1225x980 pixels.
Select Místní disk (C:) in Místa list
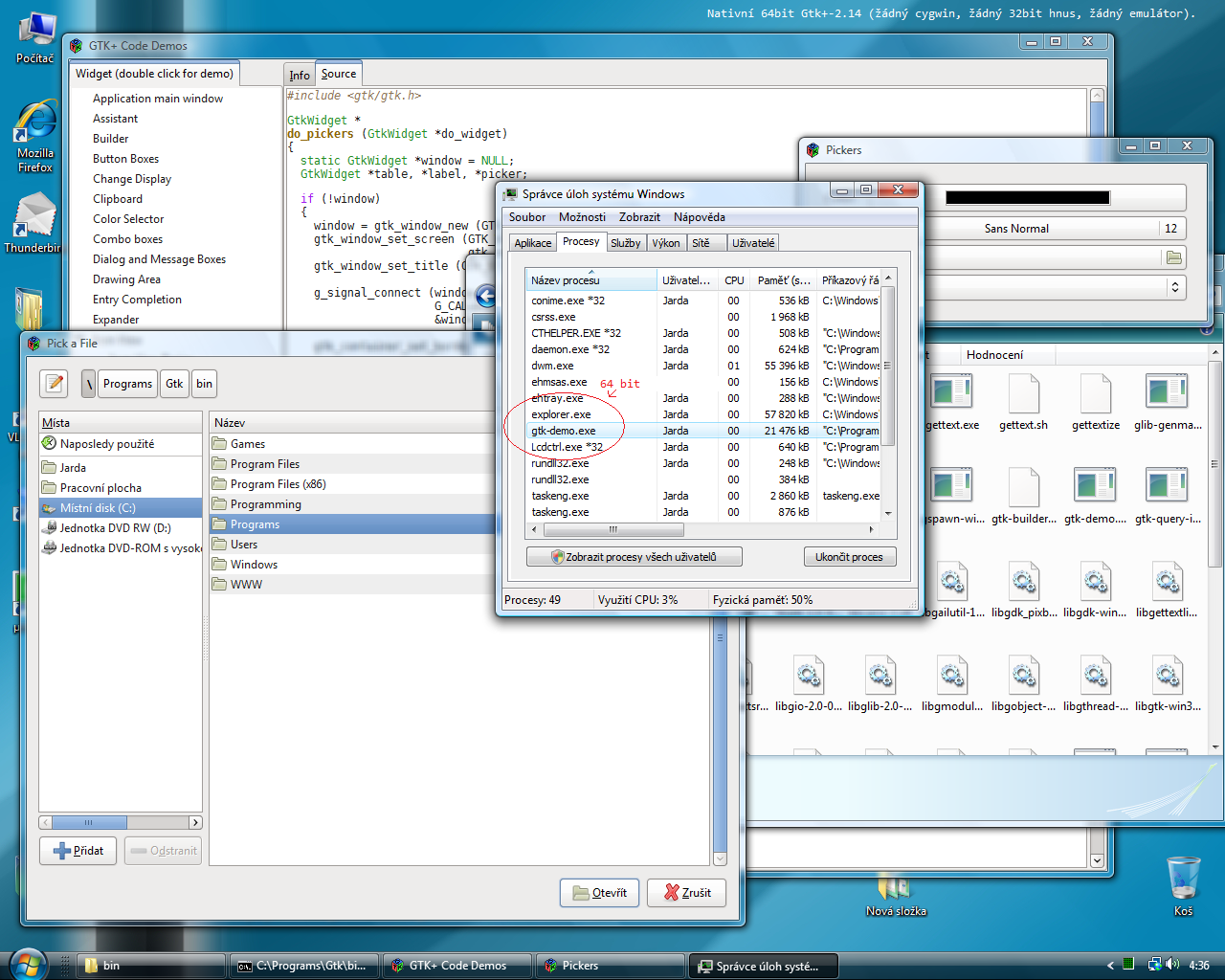[121, 508]
